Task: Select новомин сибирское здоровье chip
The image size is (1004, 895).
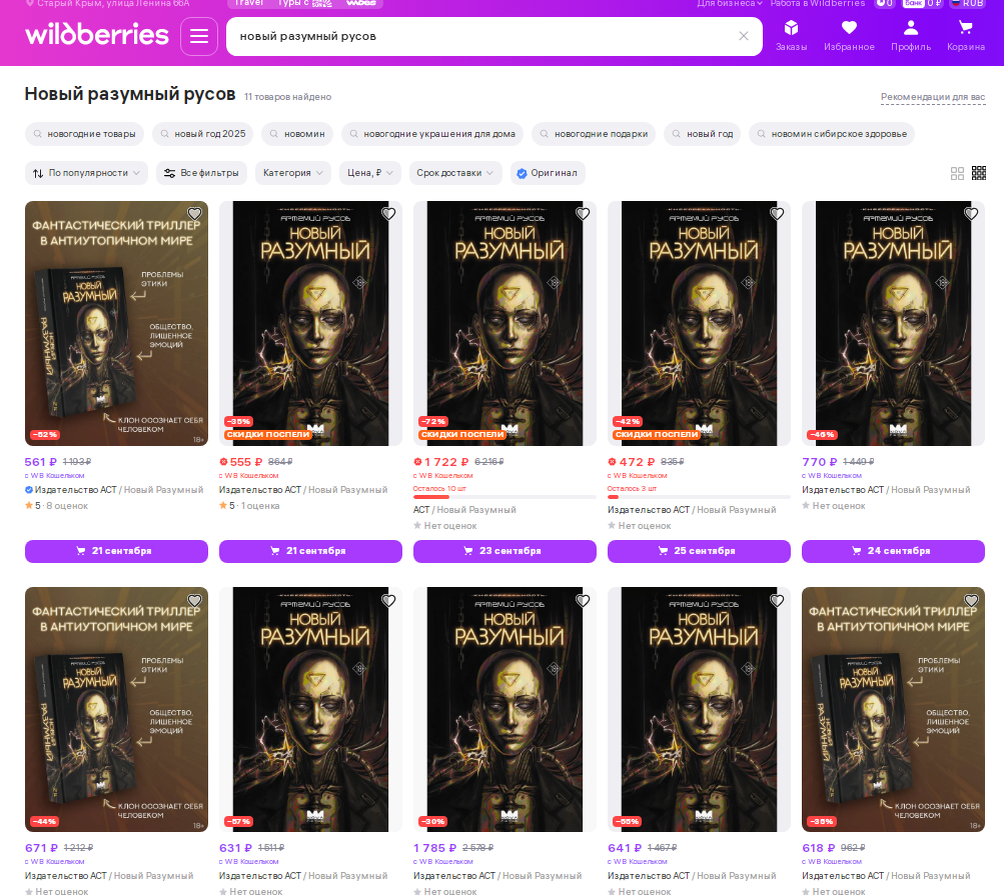Action: point(832,134)
